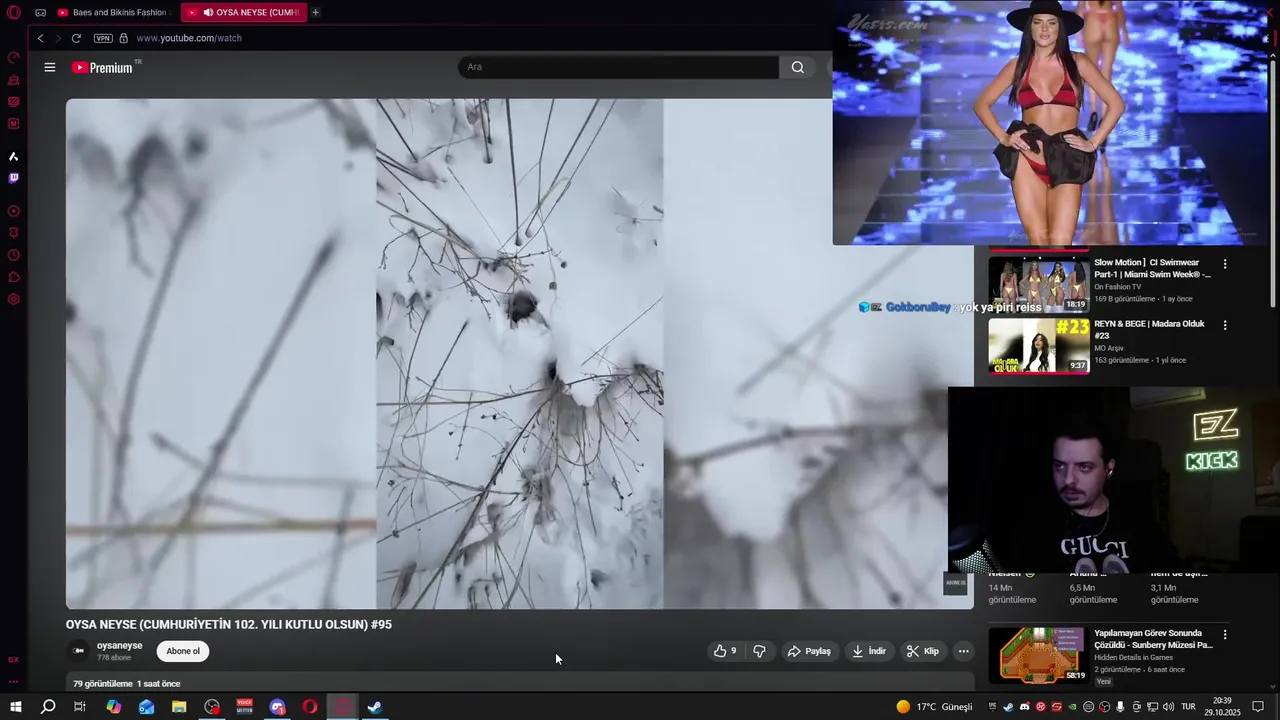This screenshot has height=720, width=1280.
Task: Open 20:39 clock and calendar flyout
Action: click(x=1221, y=706)
